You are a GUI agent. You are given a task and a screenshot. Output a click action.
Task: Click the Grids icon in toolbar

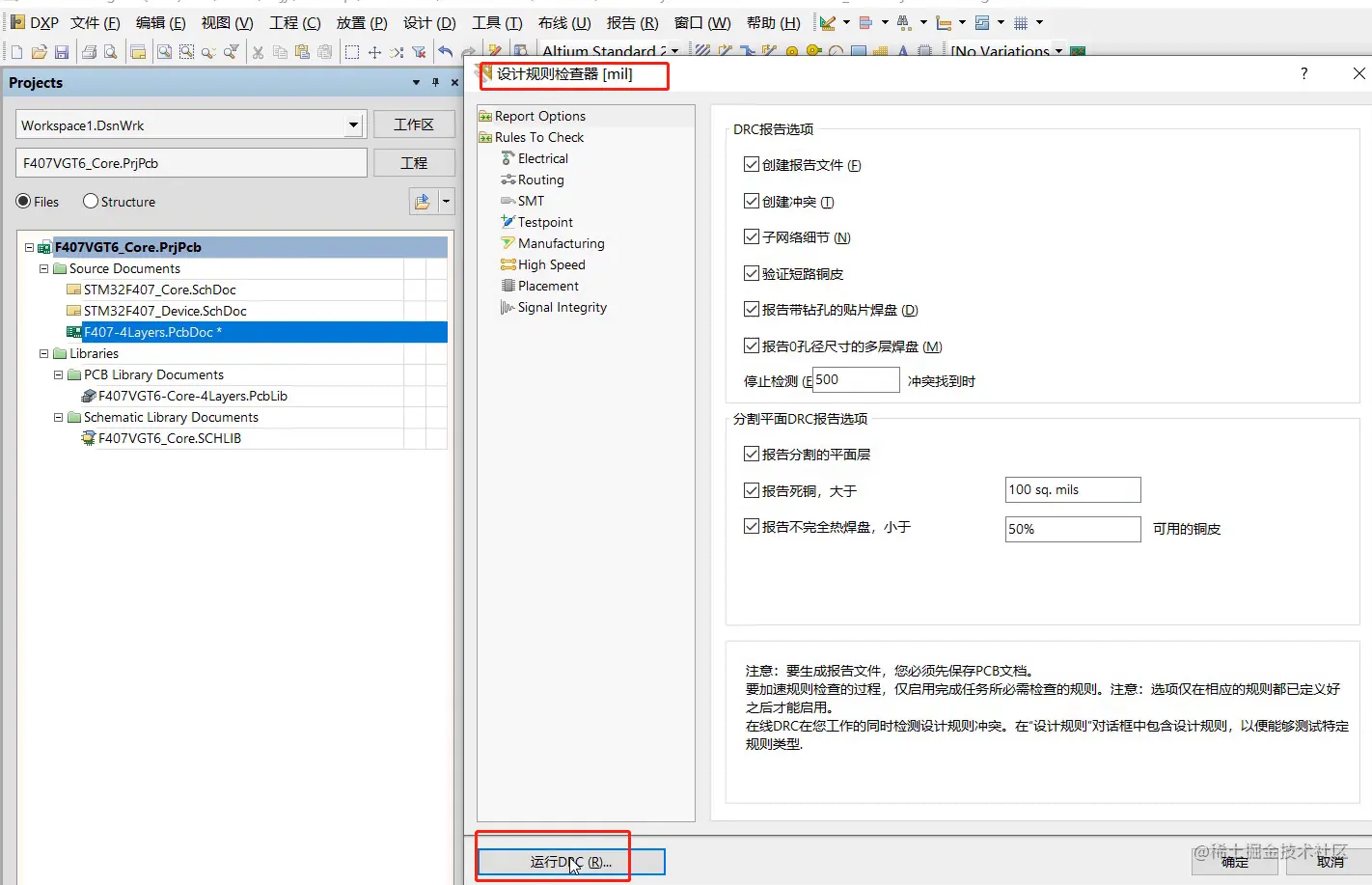pos(1021,22)
